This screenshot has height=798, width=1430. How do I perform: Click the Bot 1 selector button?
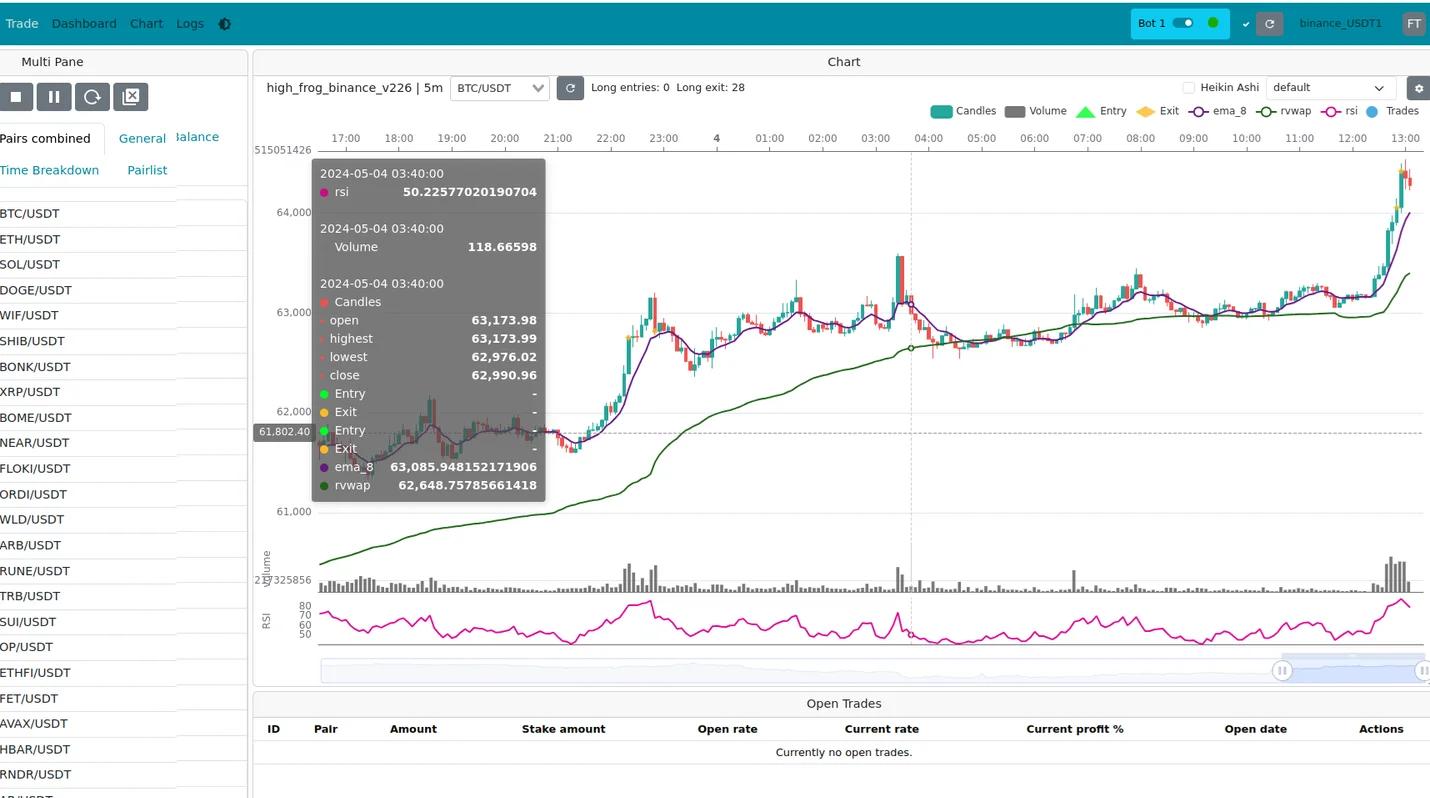coord(1180,23)
